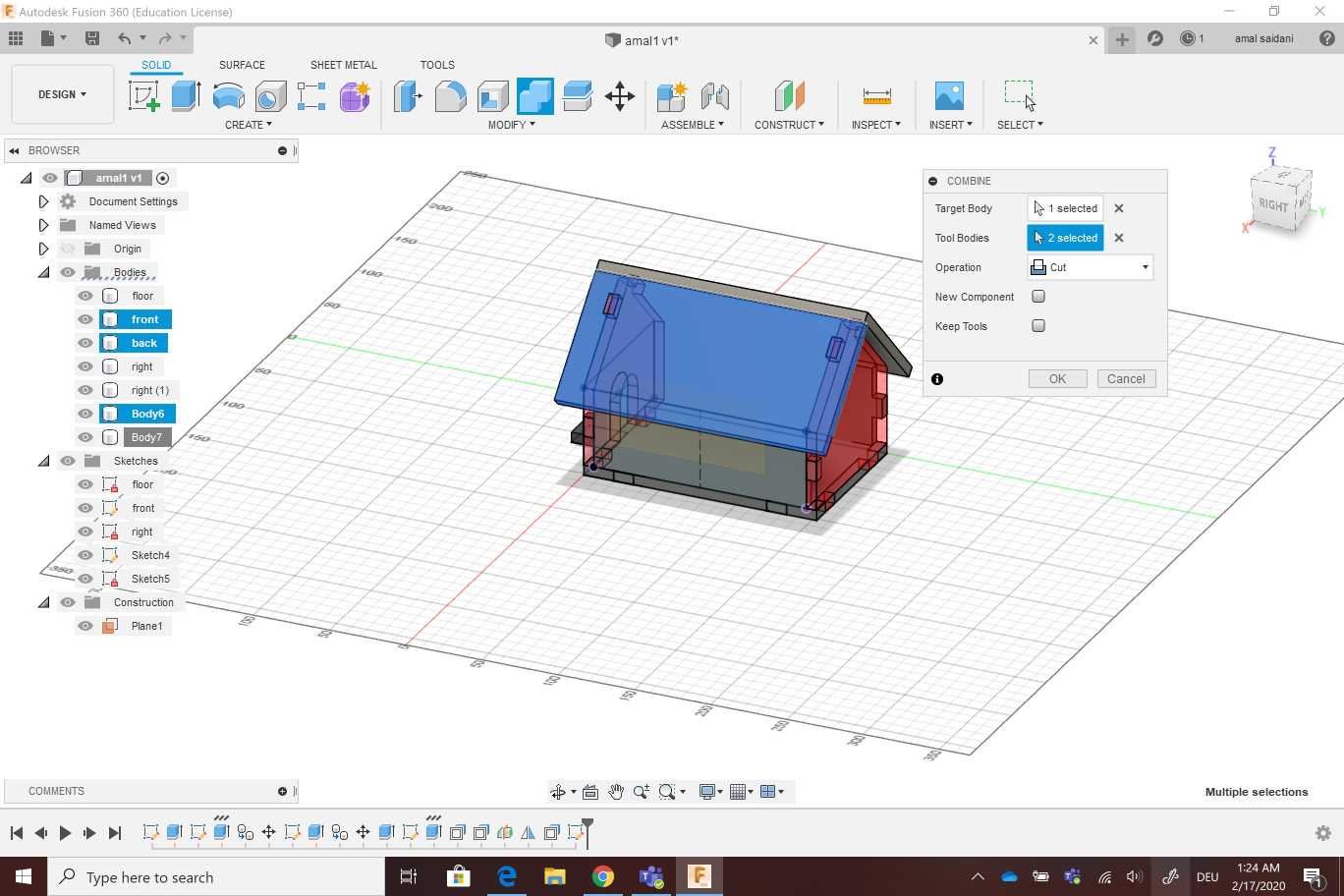1344x896 pixels.
Task: Select the Revolve tool in Create
Action: coord(228,96)
